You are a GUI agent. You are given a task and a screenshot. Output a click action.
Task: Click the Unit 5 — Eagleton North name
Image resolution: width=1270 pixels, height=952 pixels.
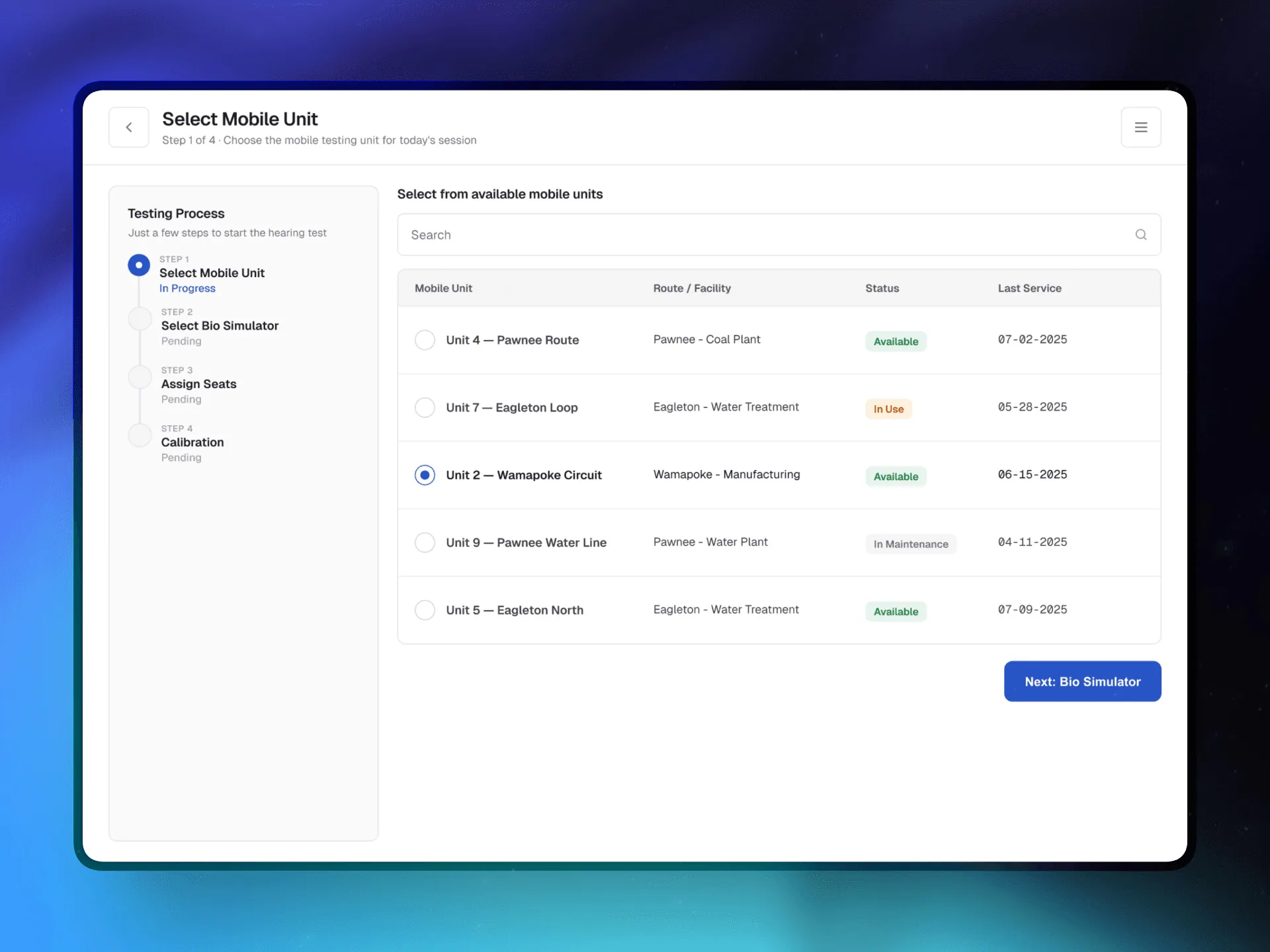pos(515,610)
